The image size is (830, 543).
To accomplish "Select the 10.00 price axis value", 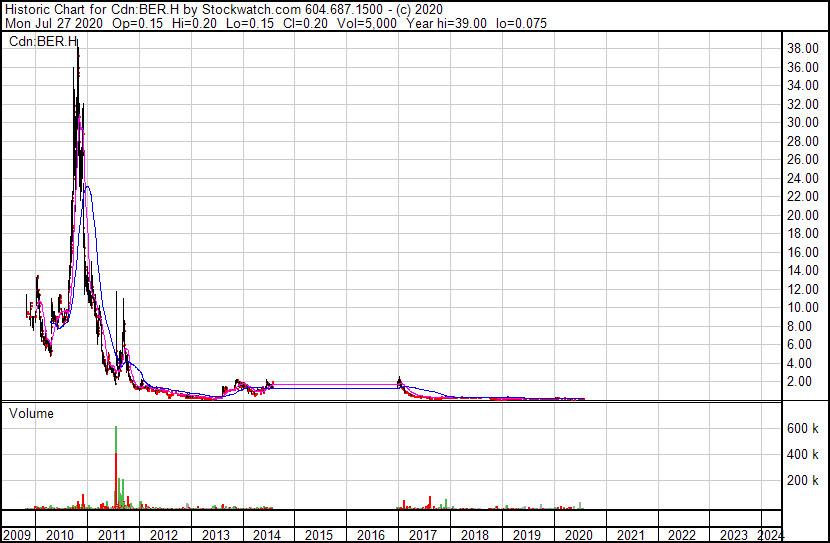I will tap(803, 307).
